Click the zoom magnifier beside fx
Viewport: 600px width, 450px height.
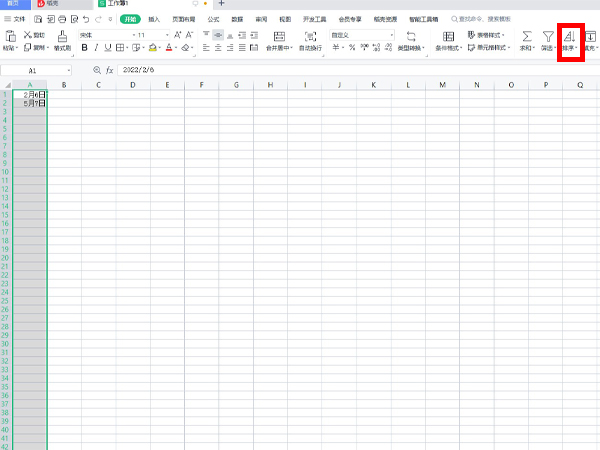pos(97,70)
